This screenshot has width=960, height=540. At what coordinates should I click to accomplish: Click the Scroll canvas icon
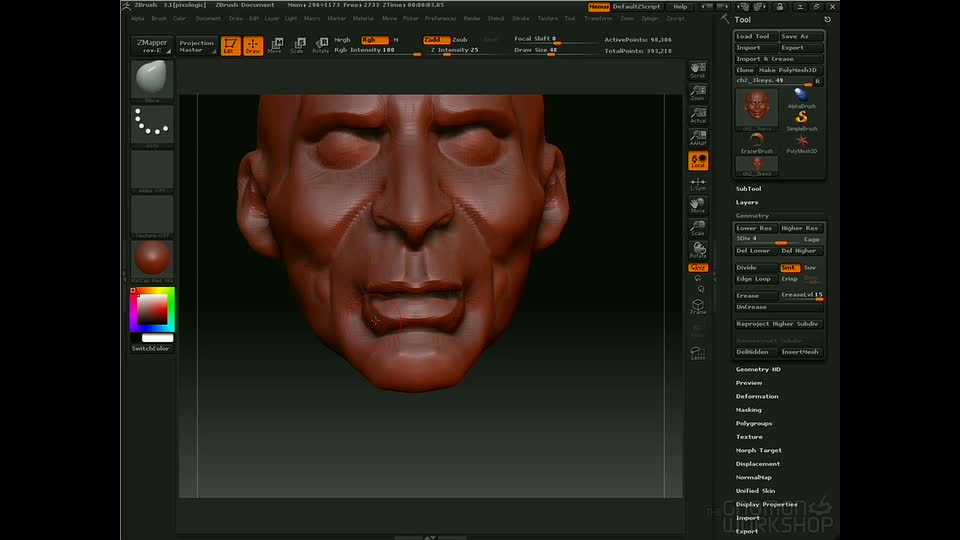point(698,70)
